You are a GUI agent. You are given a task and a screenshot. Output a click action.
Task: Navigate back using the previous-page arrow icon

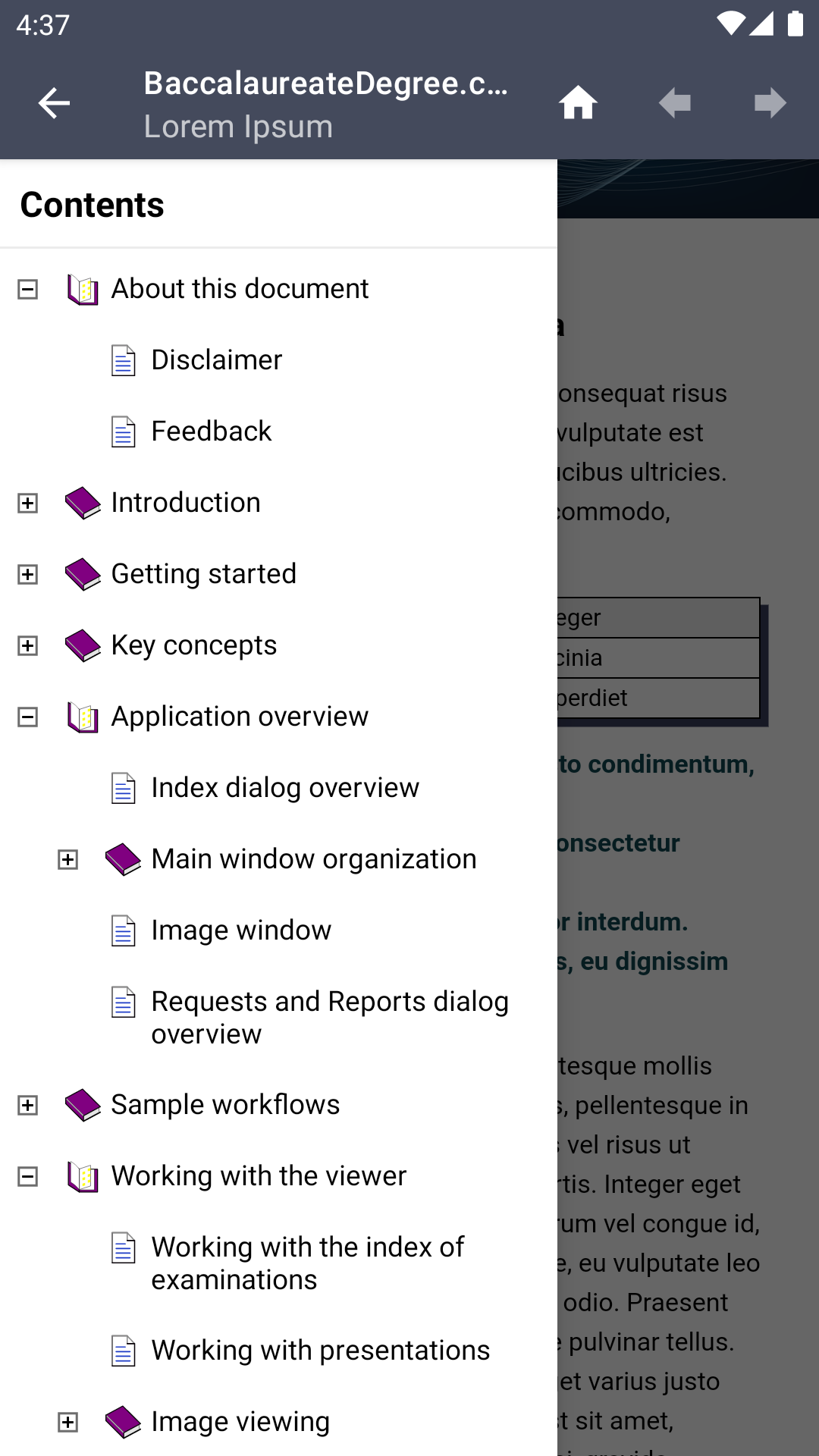click(675, 102)
